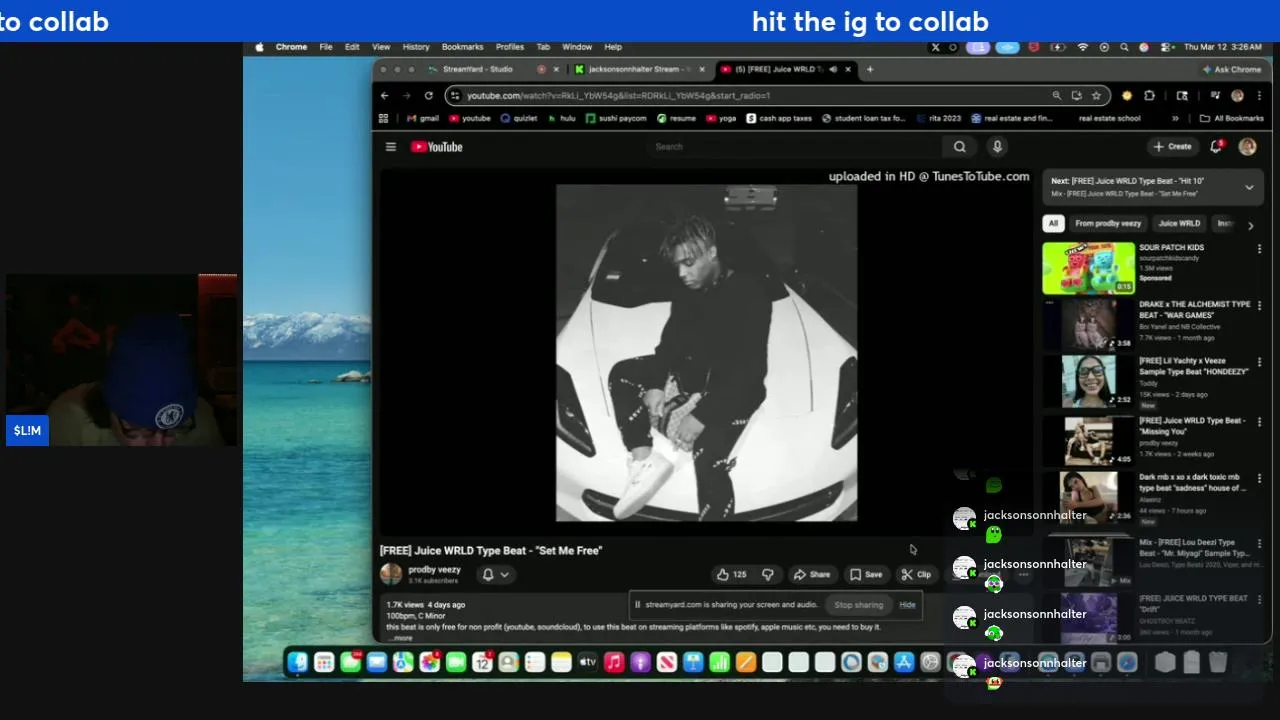Open options for SOUR PATCH KIDS ad

point(1259,249)
